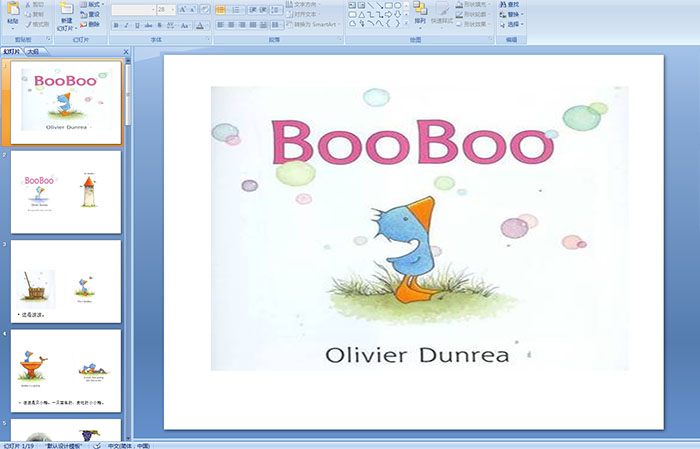
Task: Click language 中文(简体,中国) in status bar
Action: click(x=129, y=445)
